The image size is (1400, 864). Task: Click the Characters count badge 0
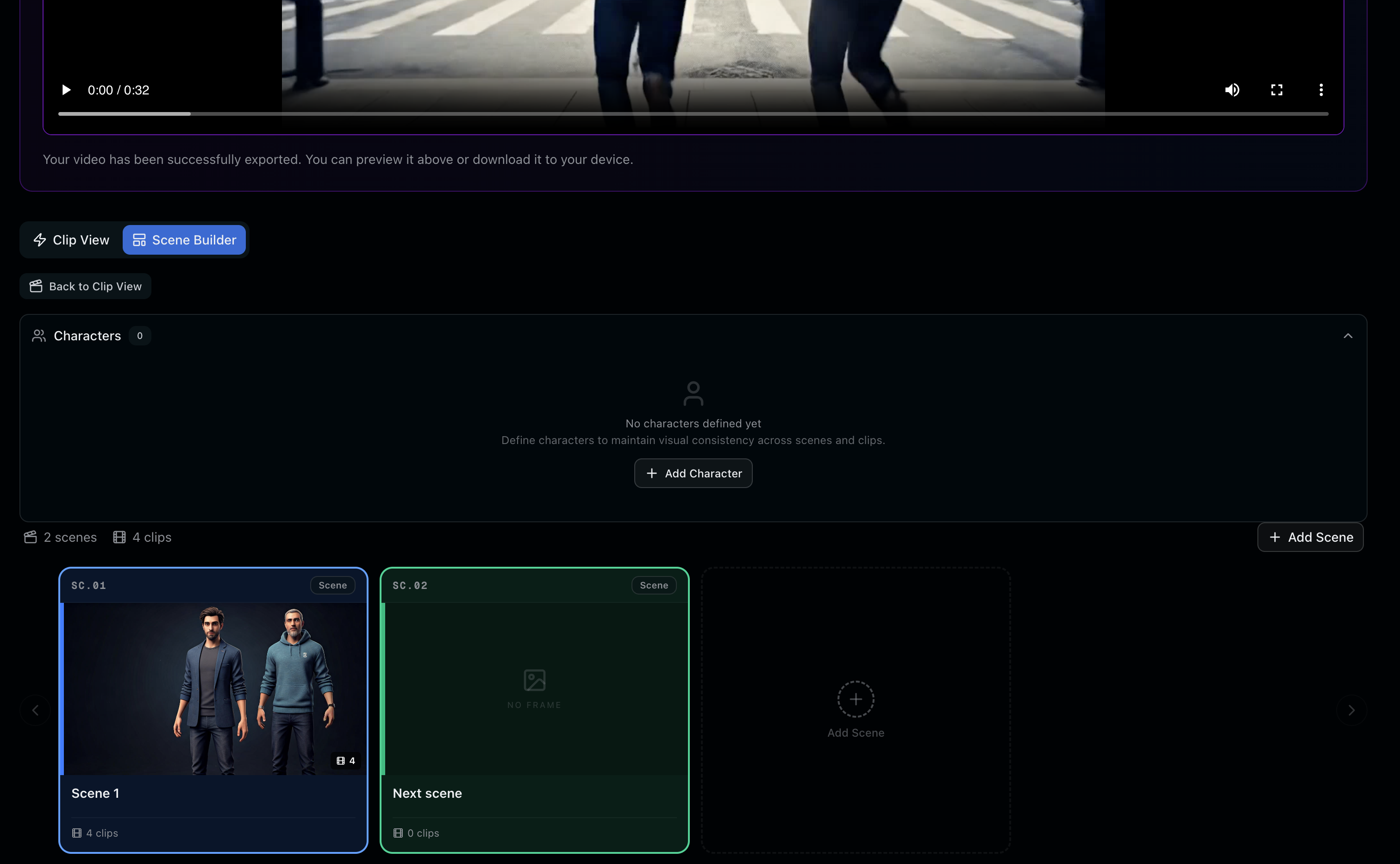click(139, 336)
